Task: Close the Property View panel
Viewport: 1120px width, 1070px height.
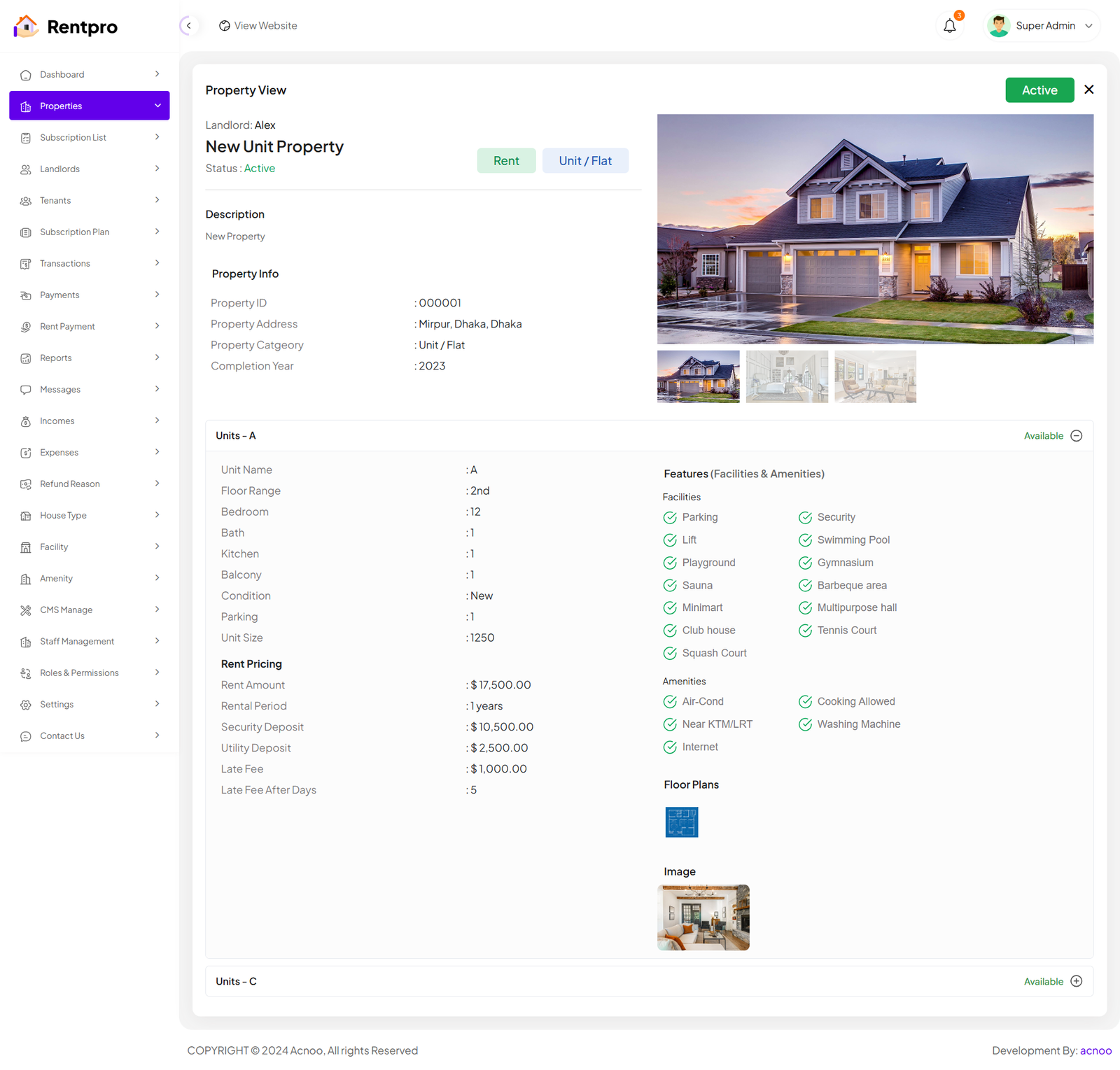Action: click(1088, 90)
